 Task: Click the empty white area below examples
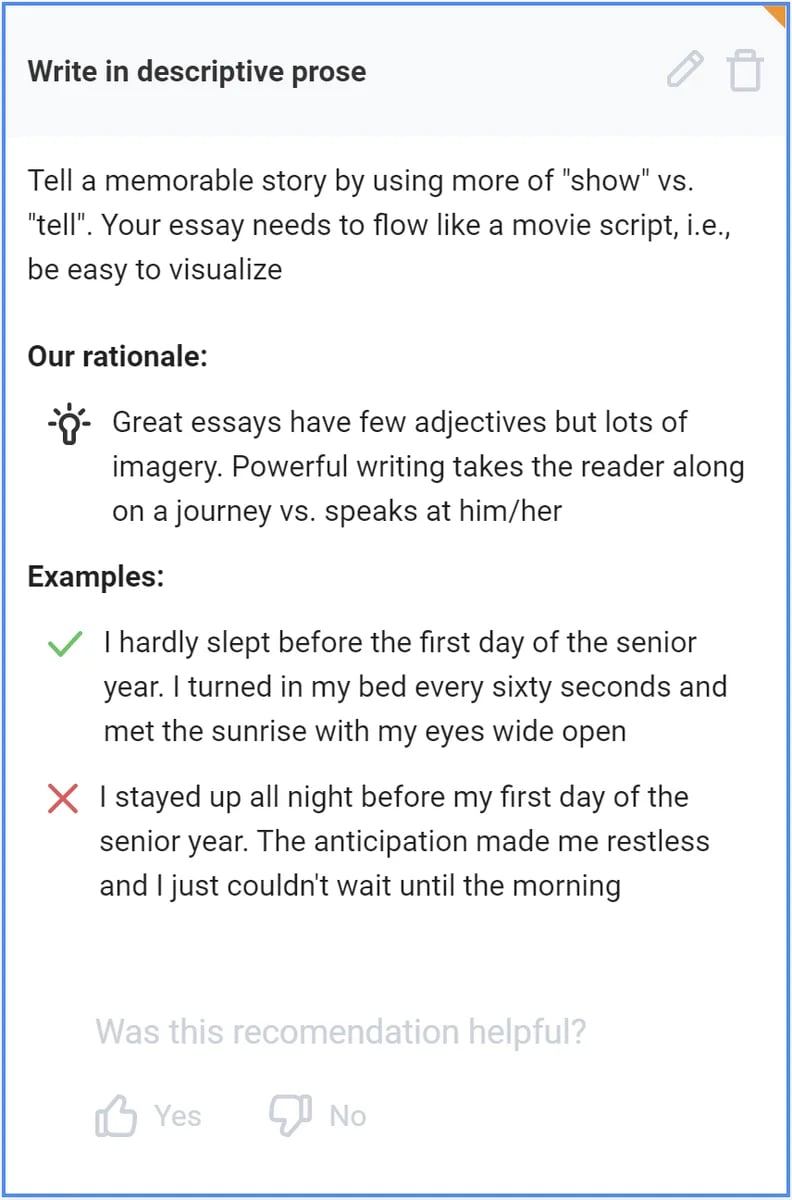pyautogui.click(x=396, y=955)
